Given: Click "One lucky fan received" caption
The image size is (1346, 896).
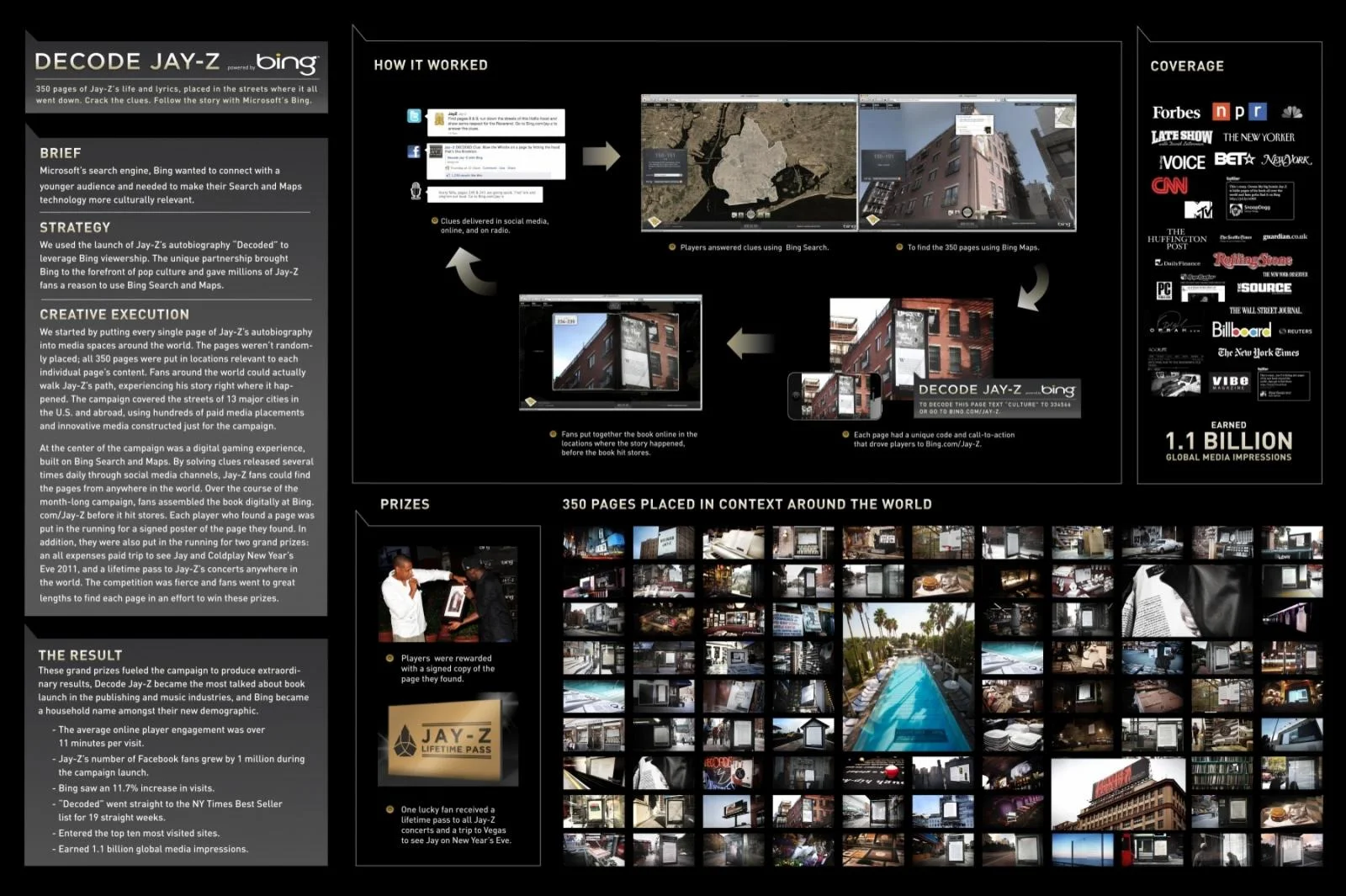Looking at the screenshot, I should [456, 824].
